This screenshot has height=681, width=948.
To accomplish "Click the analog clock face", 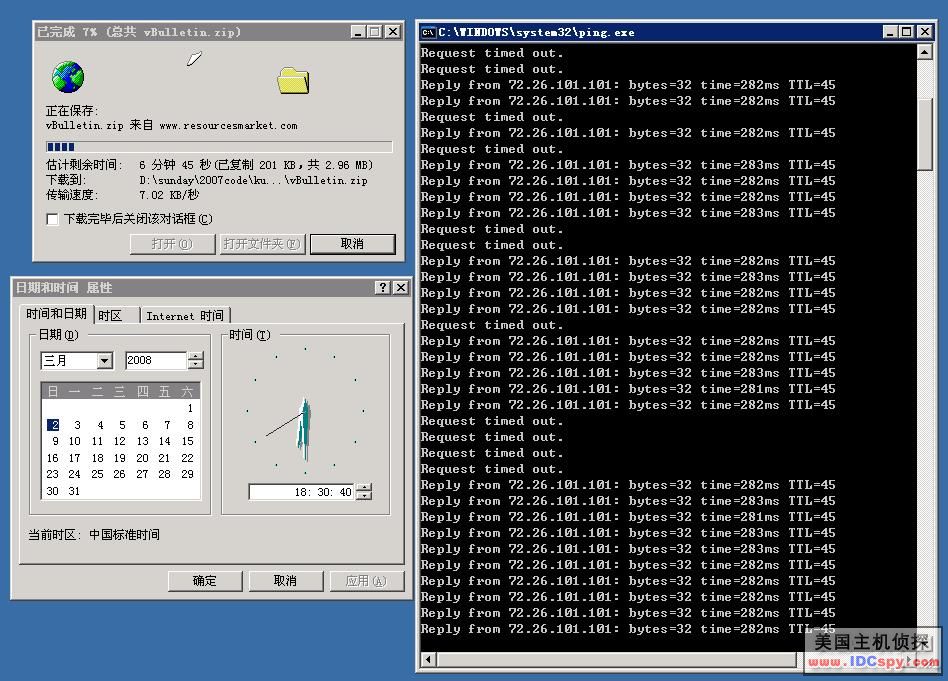I will tap(305, 411).
